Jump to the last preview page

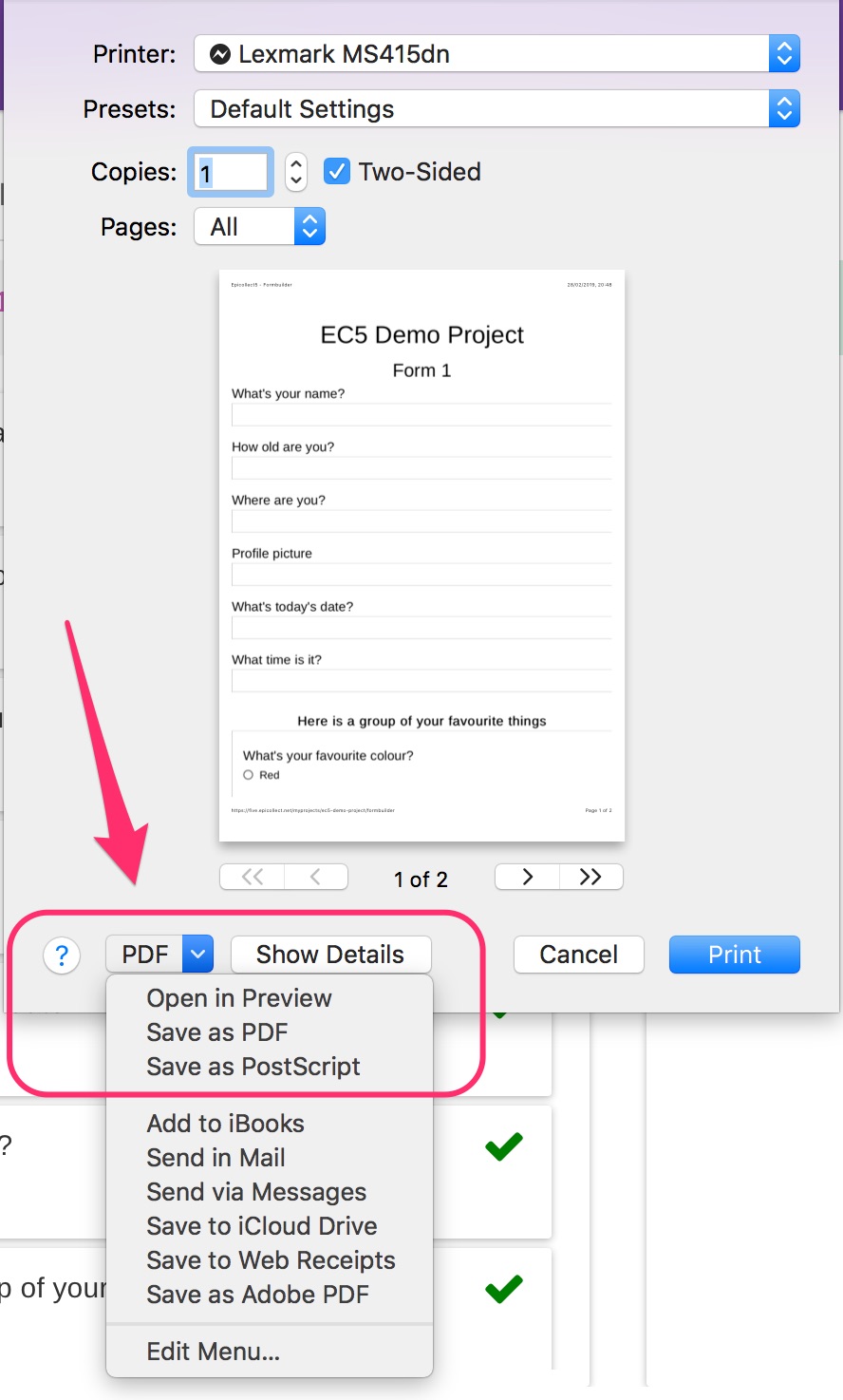(590, 877)
